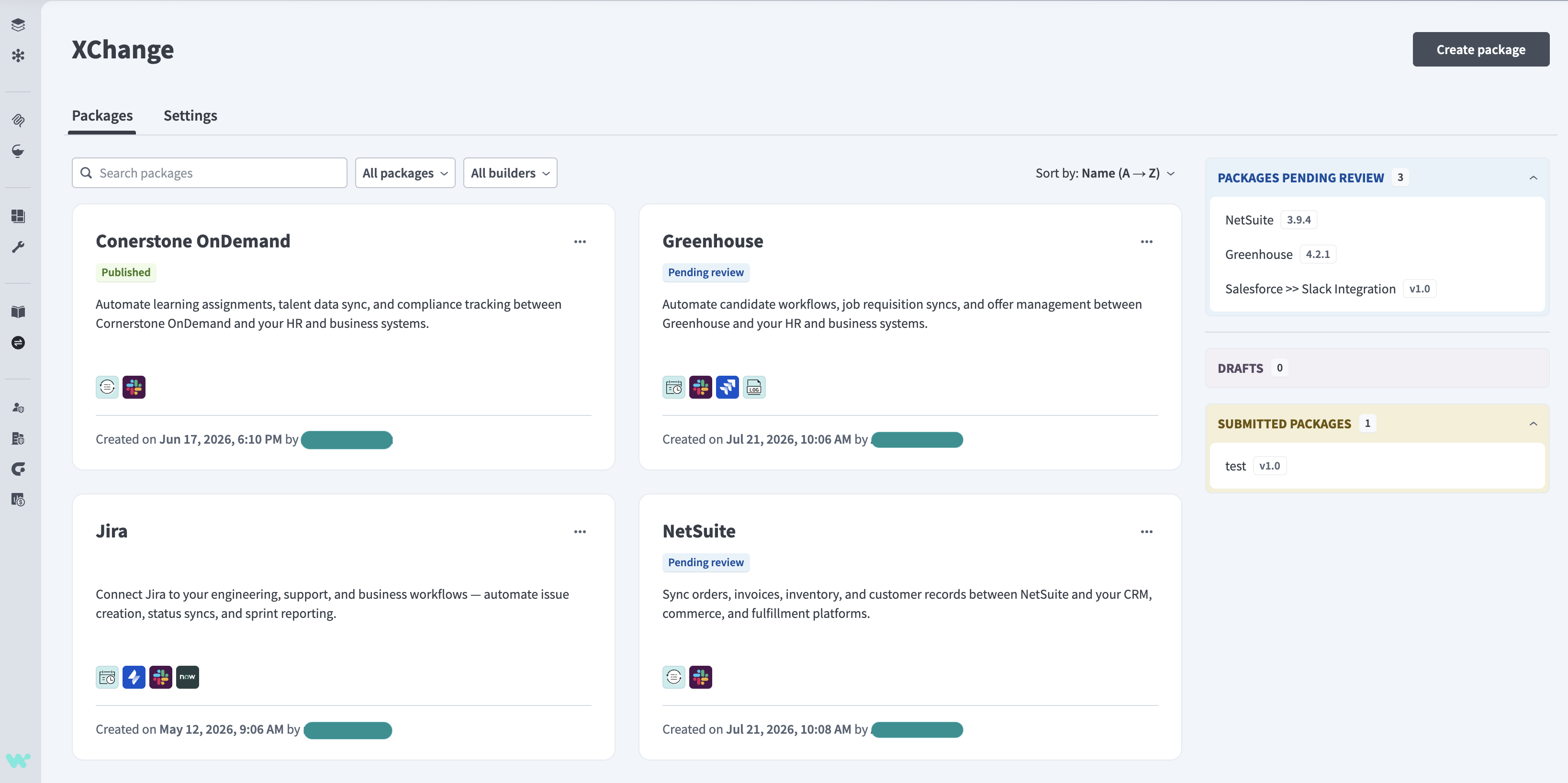Click the scheduler clock icon on Jira card
Screen dimensions: 1568x783
click(107, 677)
